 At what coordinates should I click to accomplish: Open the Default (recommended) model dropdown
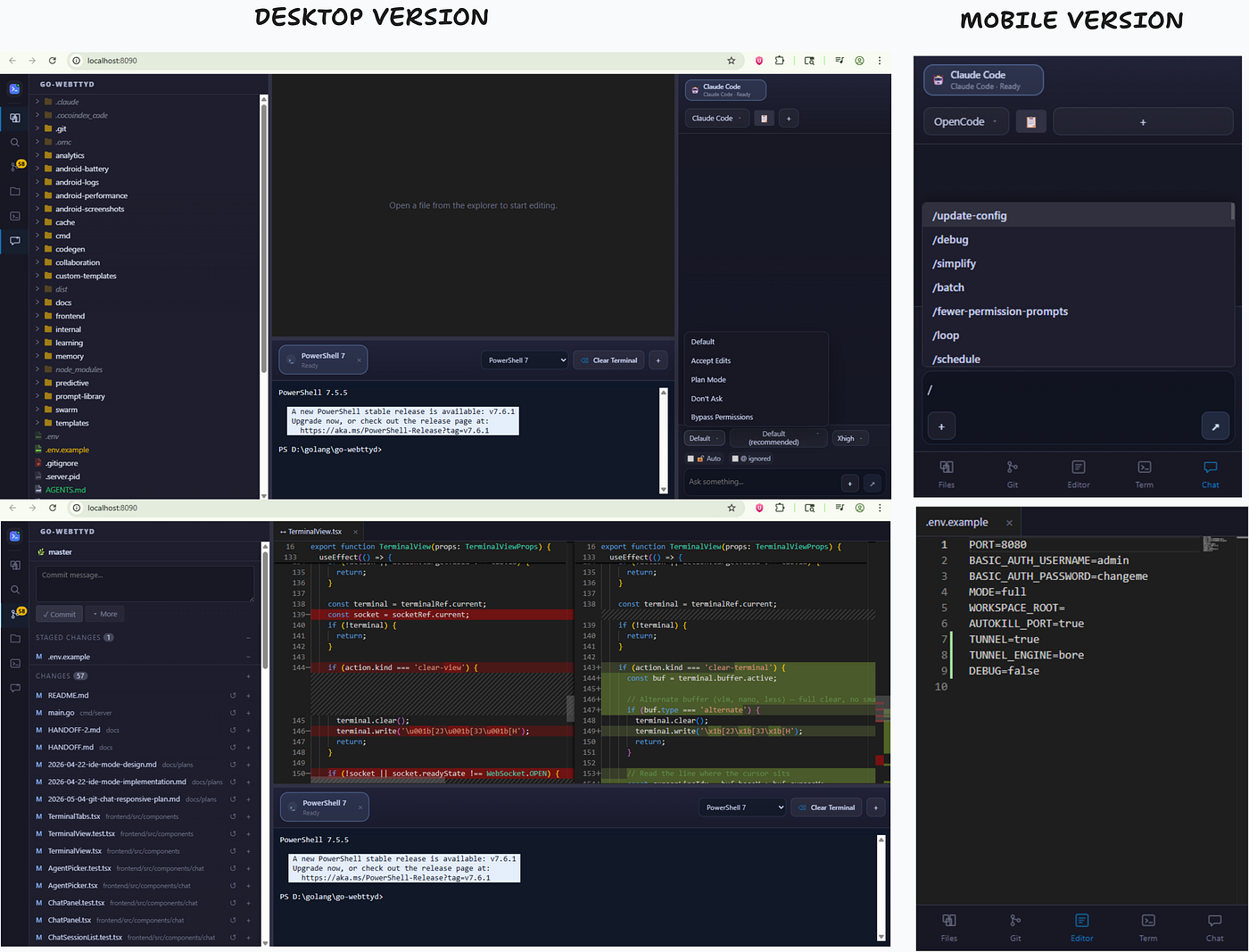[778, 438]
